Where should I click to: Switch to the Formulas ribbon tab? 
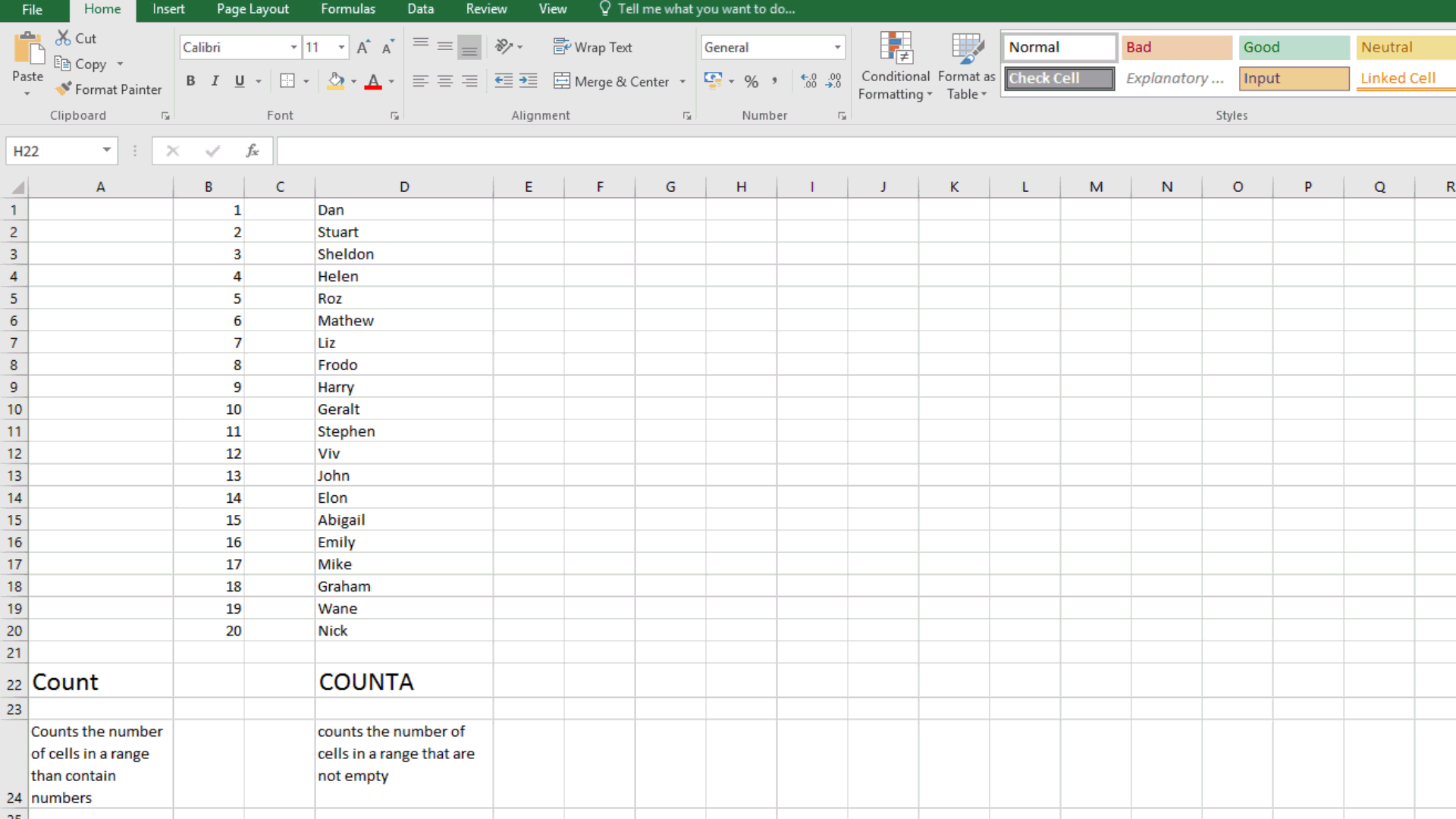(x=347, y=9)
